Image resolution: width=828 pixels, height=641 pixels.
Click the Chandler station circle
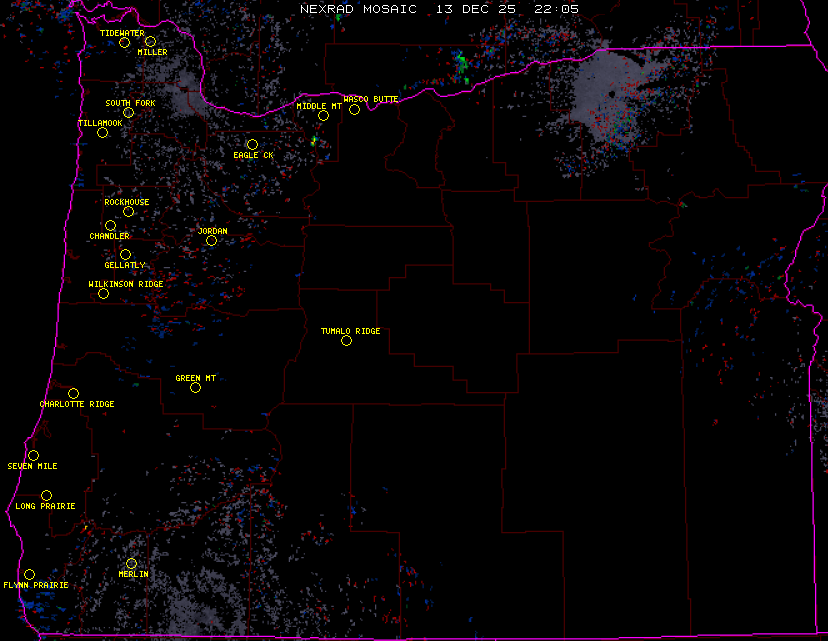110,225
